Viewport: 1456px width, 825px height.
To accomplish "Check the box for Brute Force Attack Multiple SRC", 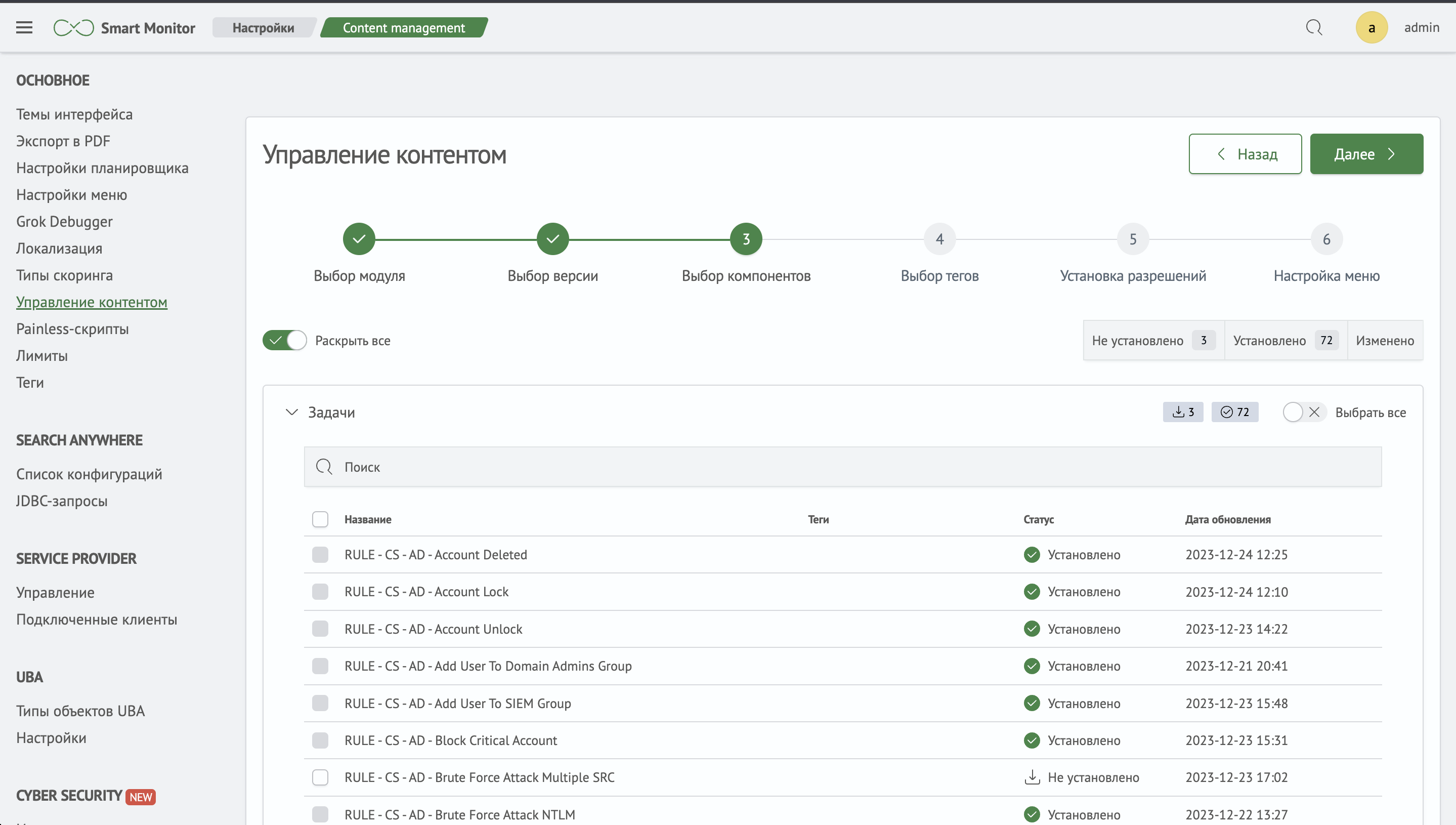I will (x=320, y=777).
